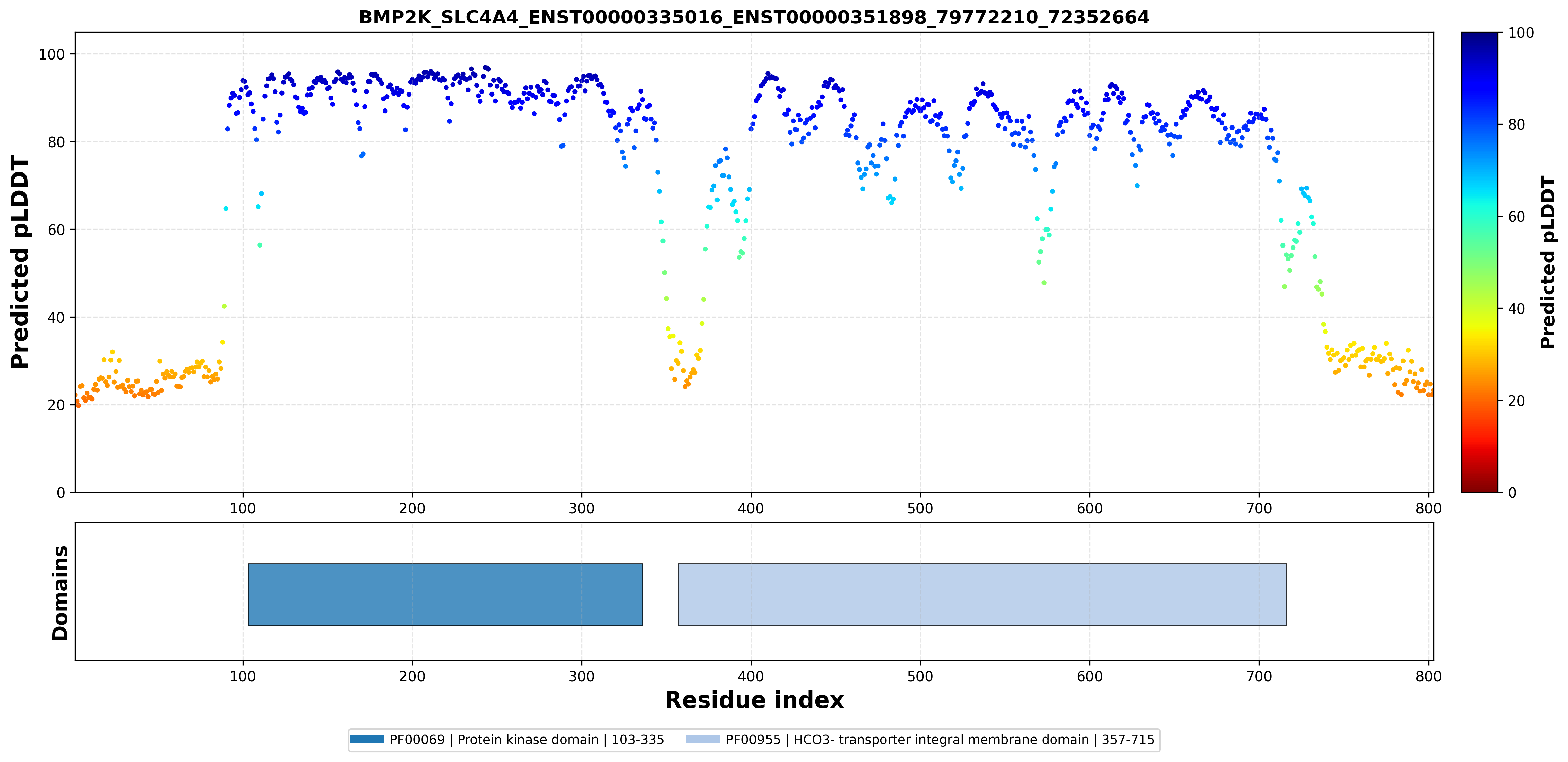
Task: Click the 100 tick on colorbar
Action: pos(1520,33)
